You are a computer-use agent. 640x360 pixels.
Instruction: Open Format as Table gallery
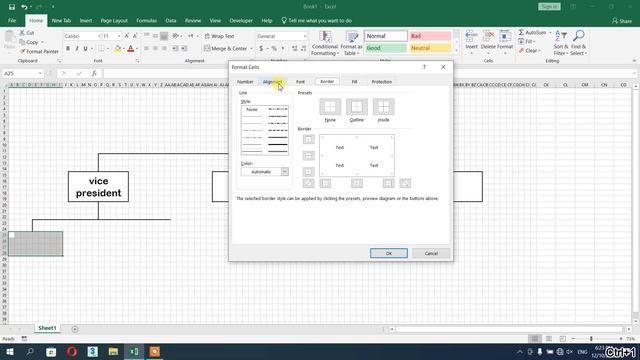coord(351,43)
